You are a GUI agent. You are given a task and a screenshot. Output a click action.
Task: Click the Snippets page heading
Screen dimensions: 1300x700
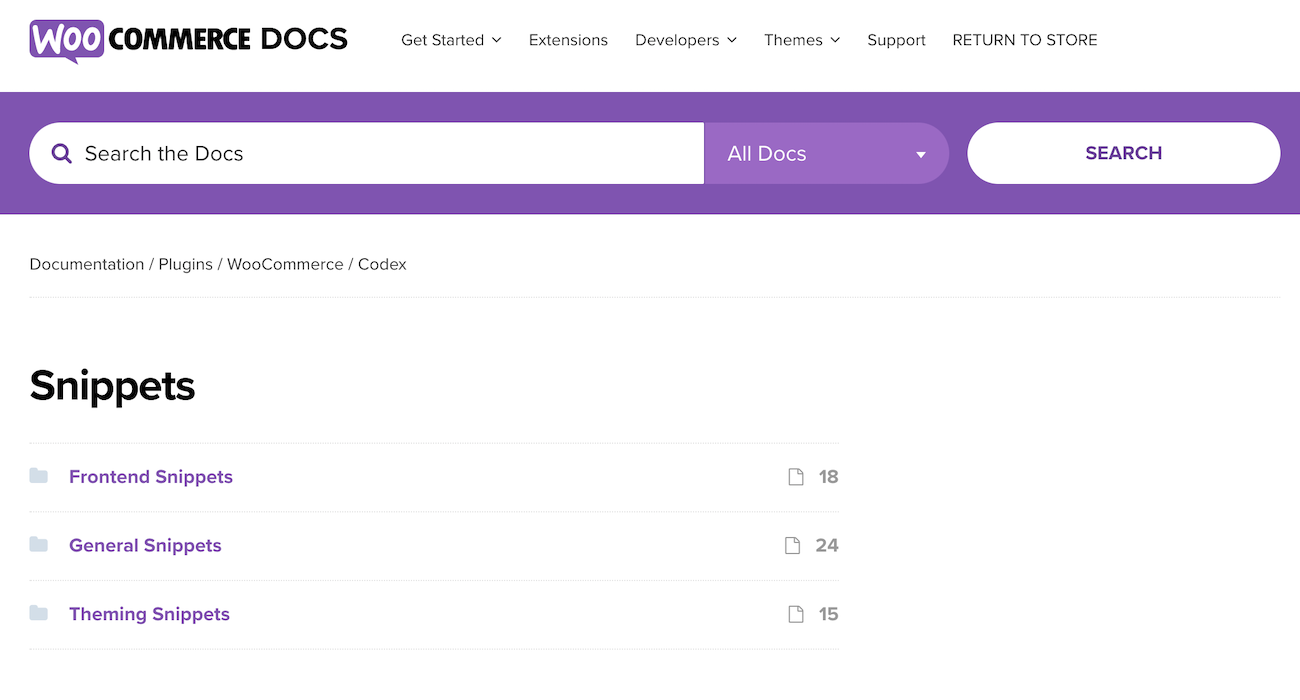113,386
